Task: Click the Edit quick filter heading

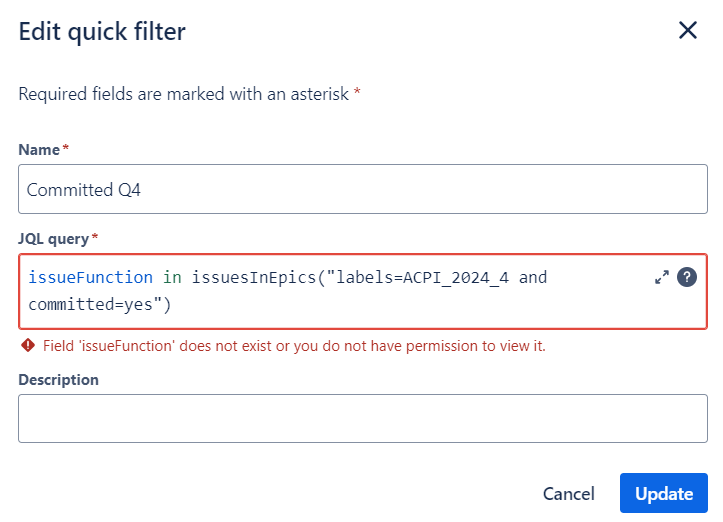Action: pyautogui.click(x=102, y=32)
